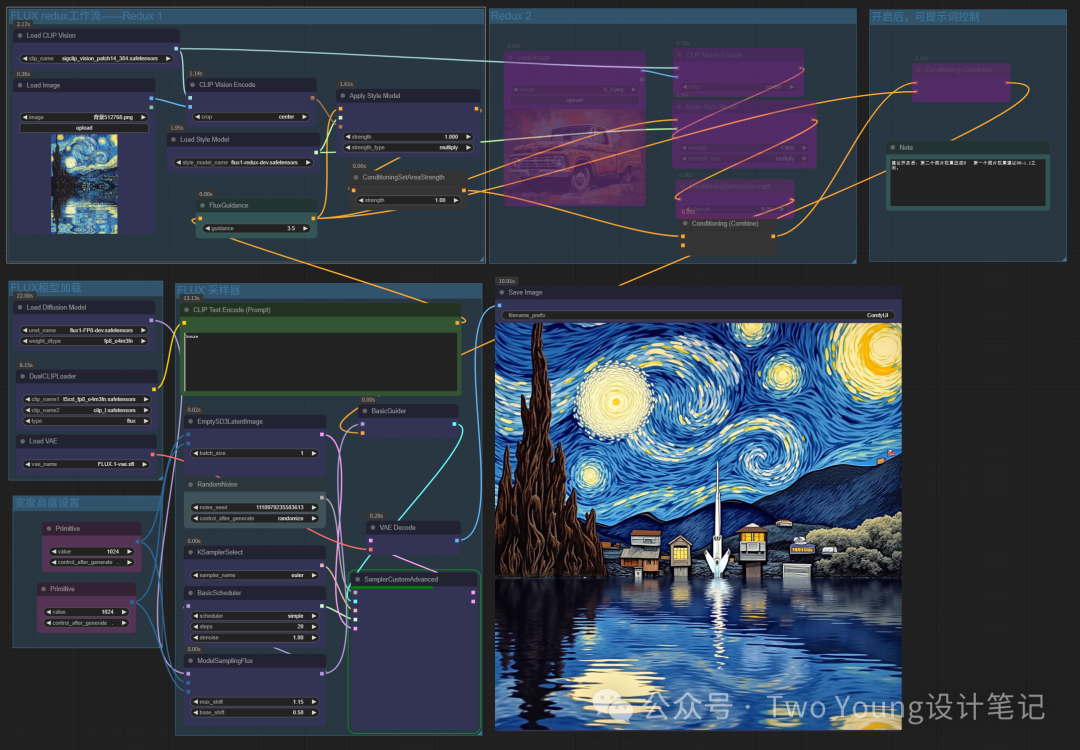Screen dimensions: 1080x750
Task: Click the red VAE output port on Load VAE
Action: tap(152, 454)
